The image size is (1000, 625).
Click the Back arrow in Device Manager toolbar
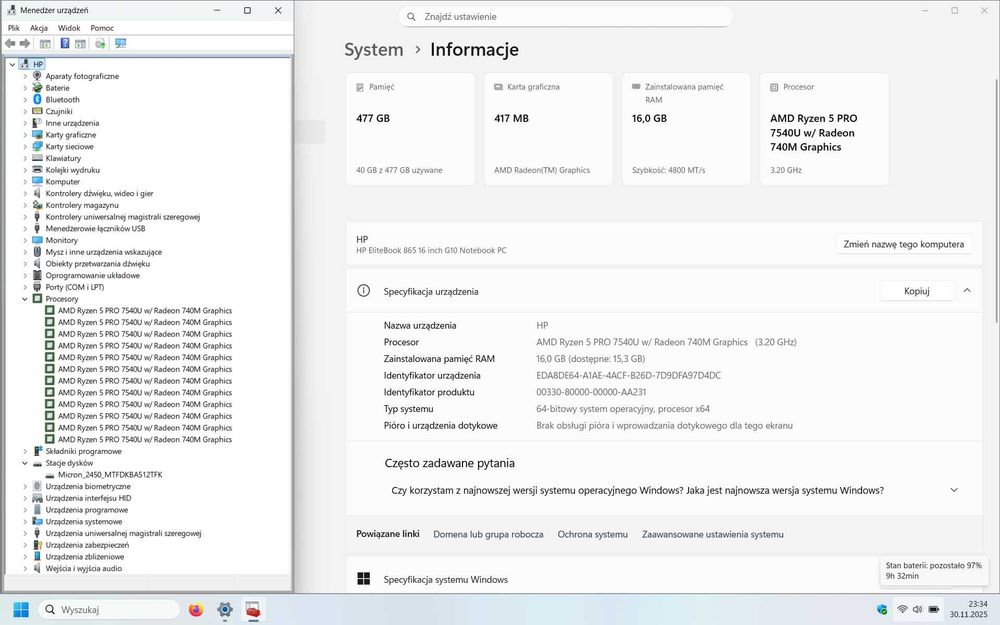pos(10,43)
